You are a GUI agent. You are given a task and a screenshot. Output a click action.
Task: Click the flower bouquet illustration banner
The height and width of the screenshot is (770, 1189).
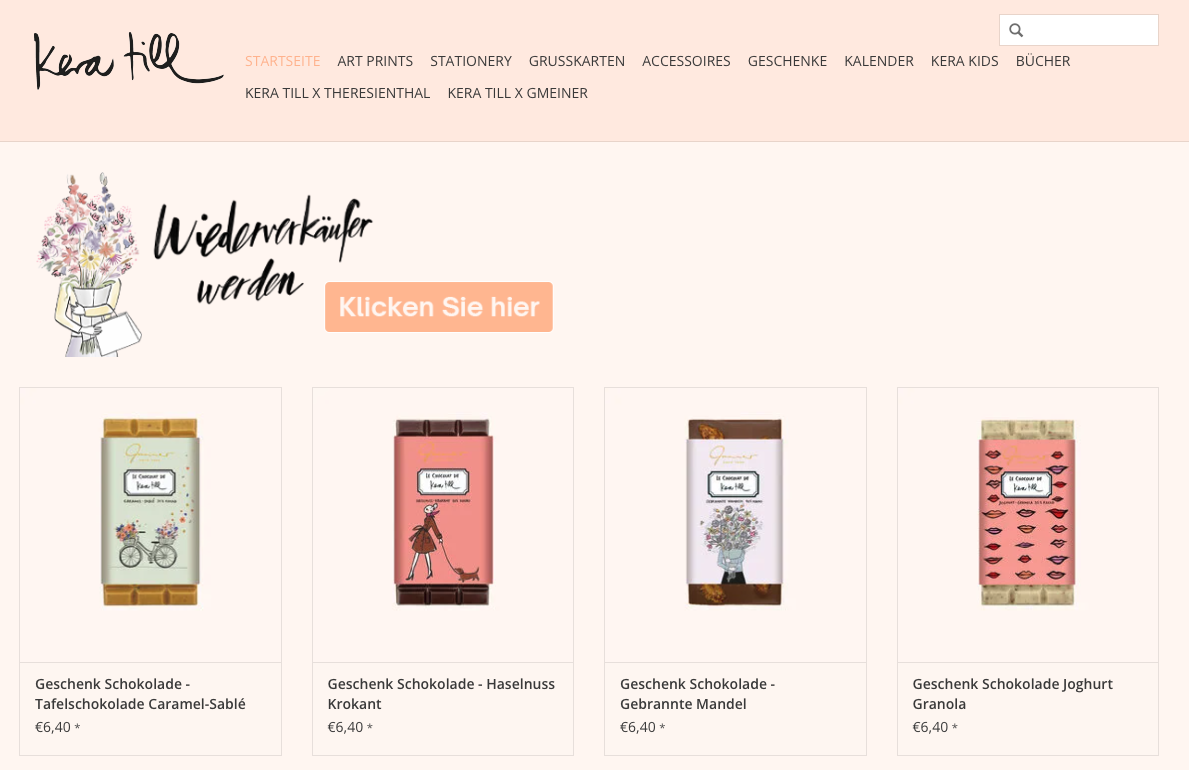[89, 264]
